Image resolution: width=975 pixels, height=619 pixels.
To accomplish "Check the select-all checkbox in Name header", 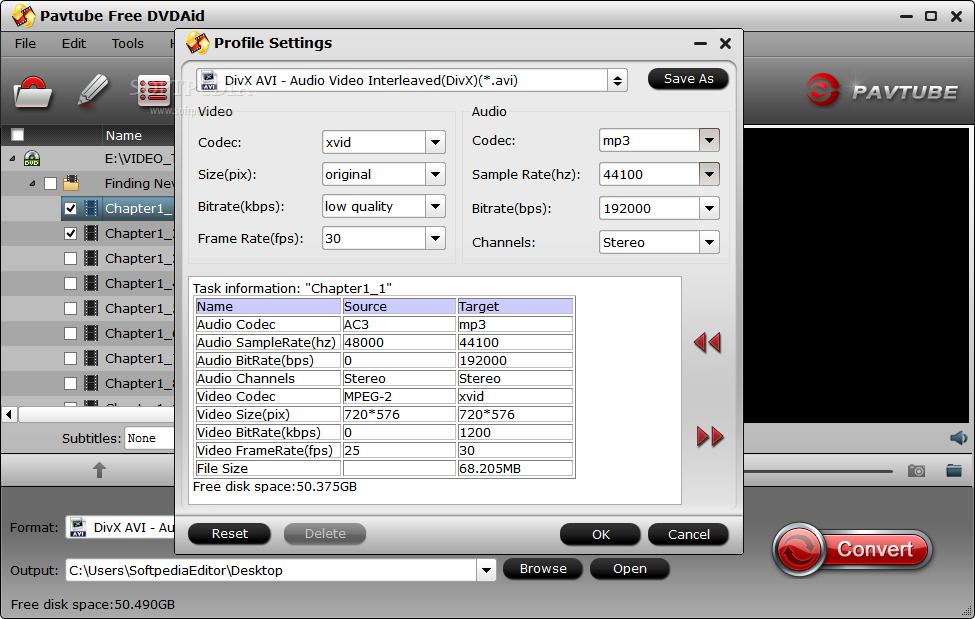I will [x=17, y=135].
